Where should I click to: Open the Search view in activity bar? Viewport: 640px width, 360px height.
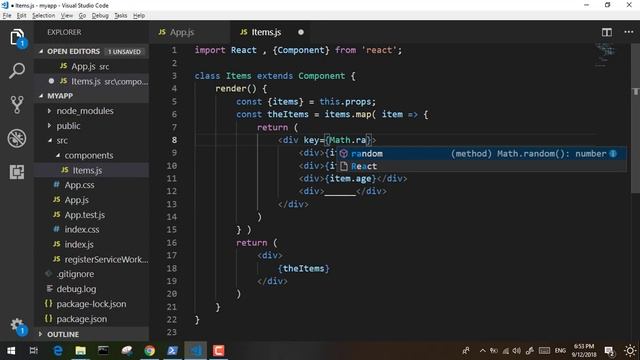17,71
